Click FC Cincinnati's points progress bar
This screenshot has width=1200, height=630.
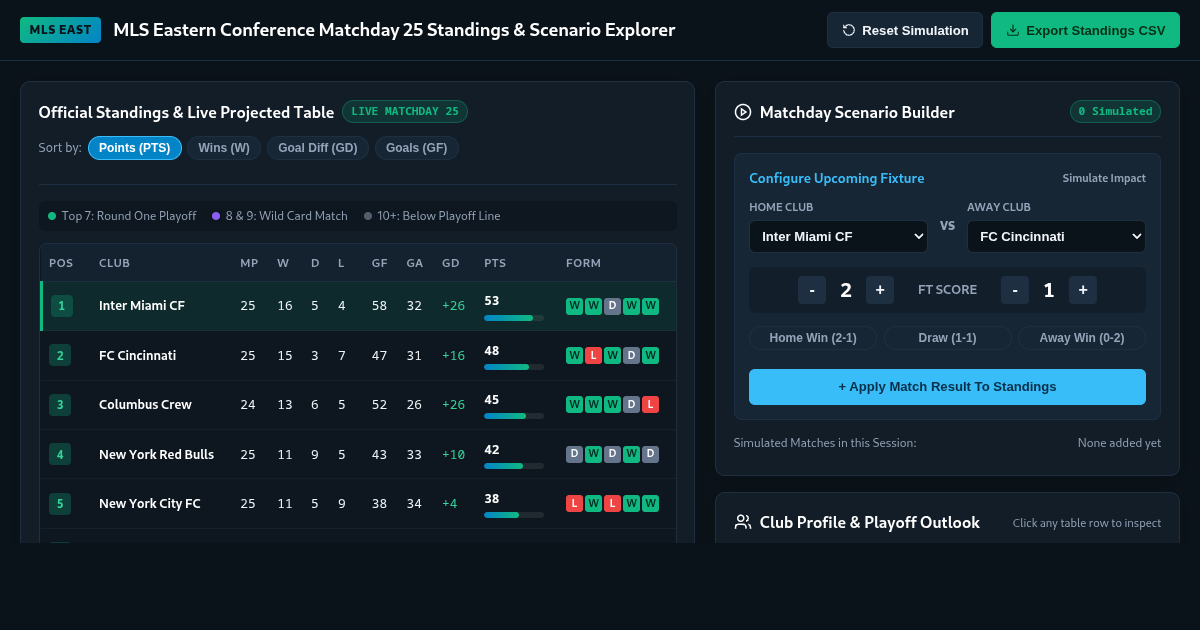(x=514, y=367)
